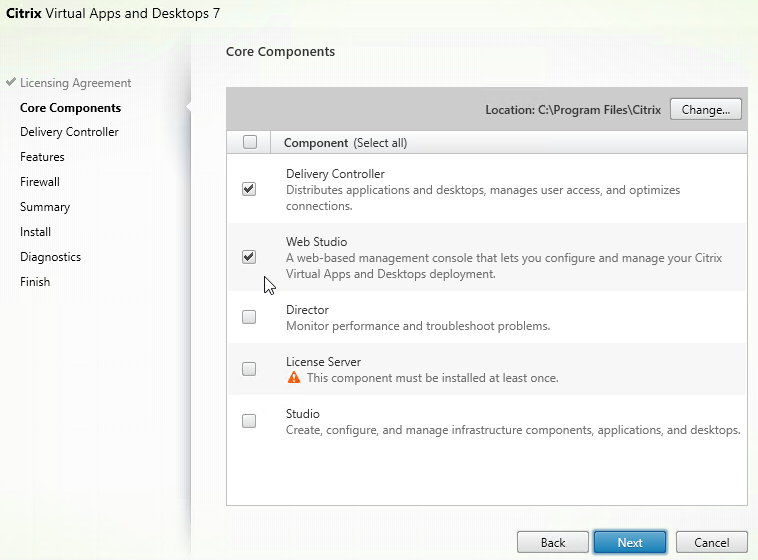Click 'Monitor performance and troubleshoot problems' text
Screen dimensions: 758x560
coord(418,326)
